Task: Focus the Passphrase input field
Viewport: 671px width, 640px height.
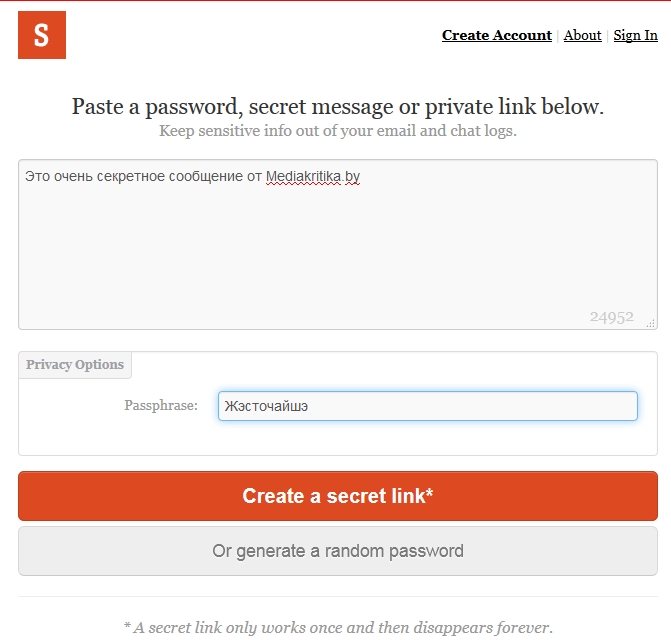Action: coord(428,406)
